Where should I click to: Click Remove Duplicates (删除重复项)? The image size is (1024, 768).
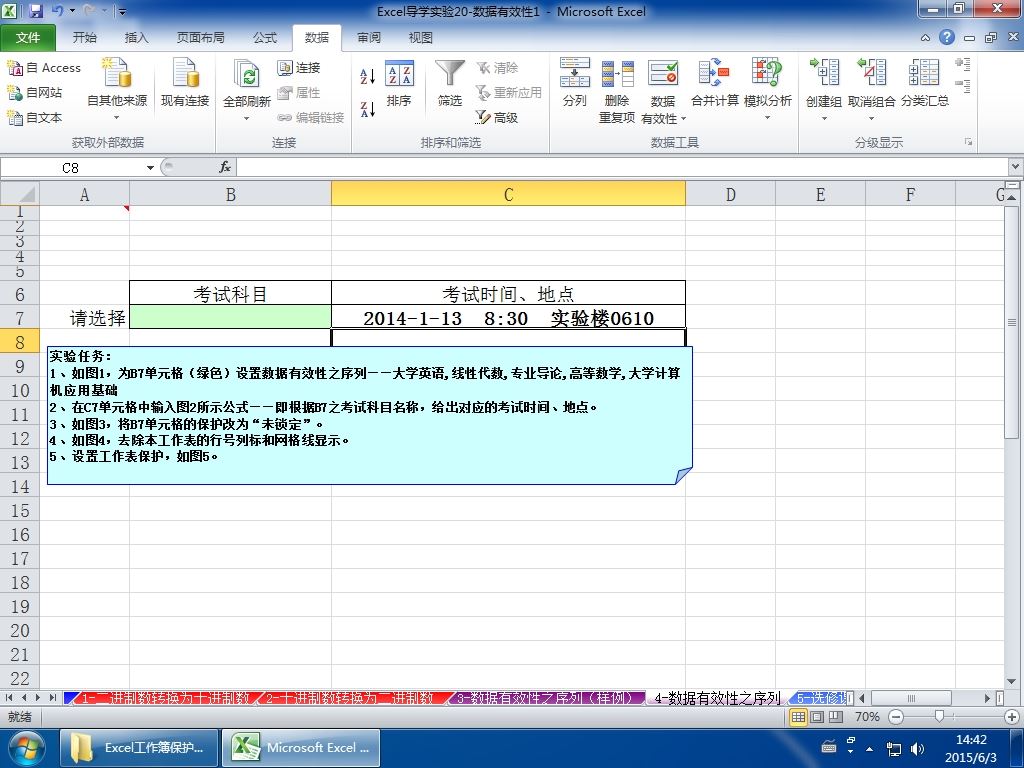(x=617, y=91)
